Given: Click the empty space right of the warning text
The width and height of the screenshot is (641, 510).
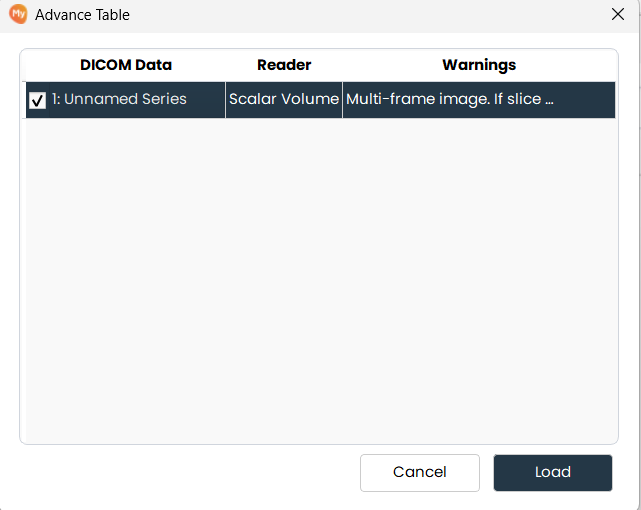Looking at the screenshot, I should [585, 100].
